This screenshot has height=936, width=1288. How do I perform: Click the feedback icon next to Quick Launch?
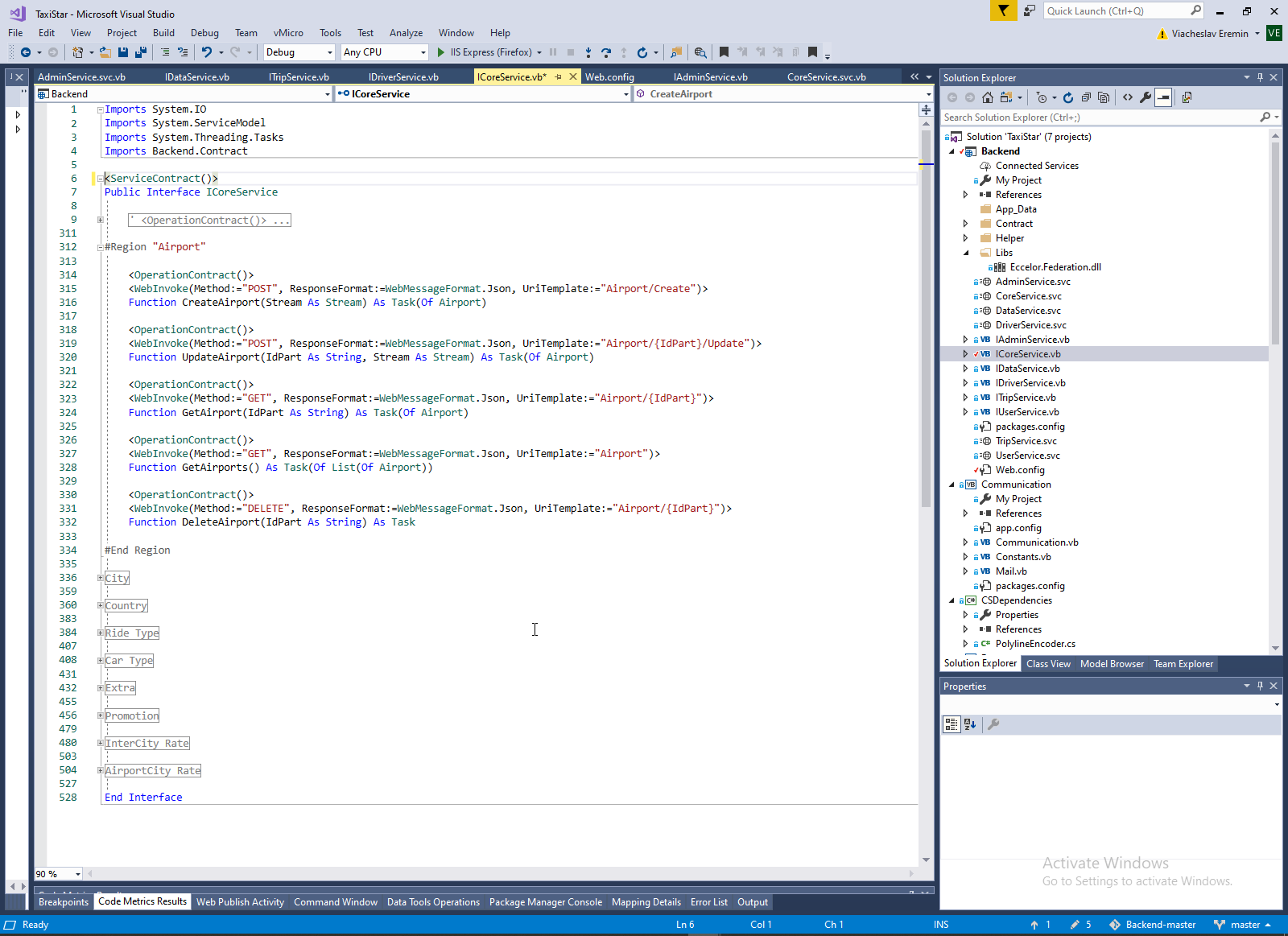click(1030, 10)
